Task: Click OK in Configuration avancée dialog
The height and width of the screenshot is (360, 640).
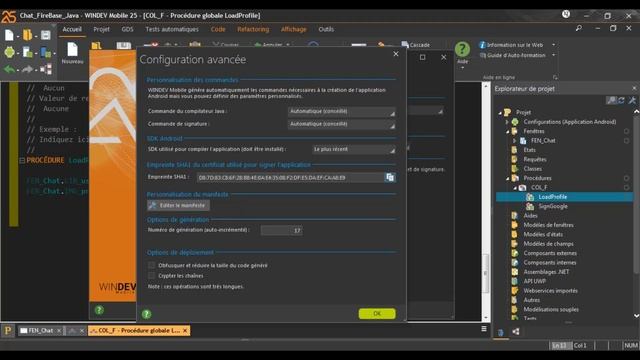Action: [x=377, y=313]
